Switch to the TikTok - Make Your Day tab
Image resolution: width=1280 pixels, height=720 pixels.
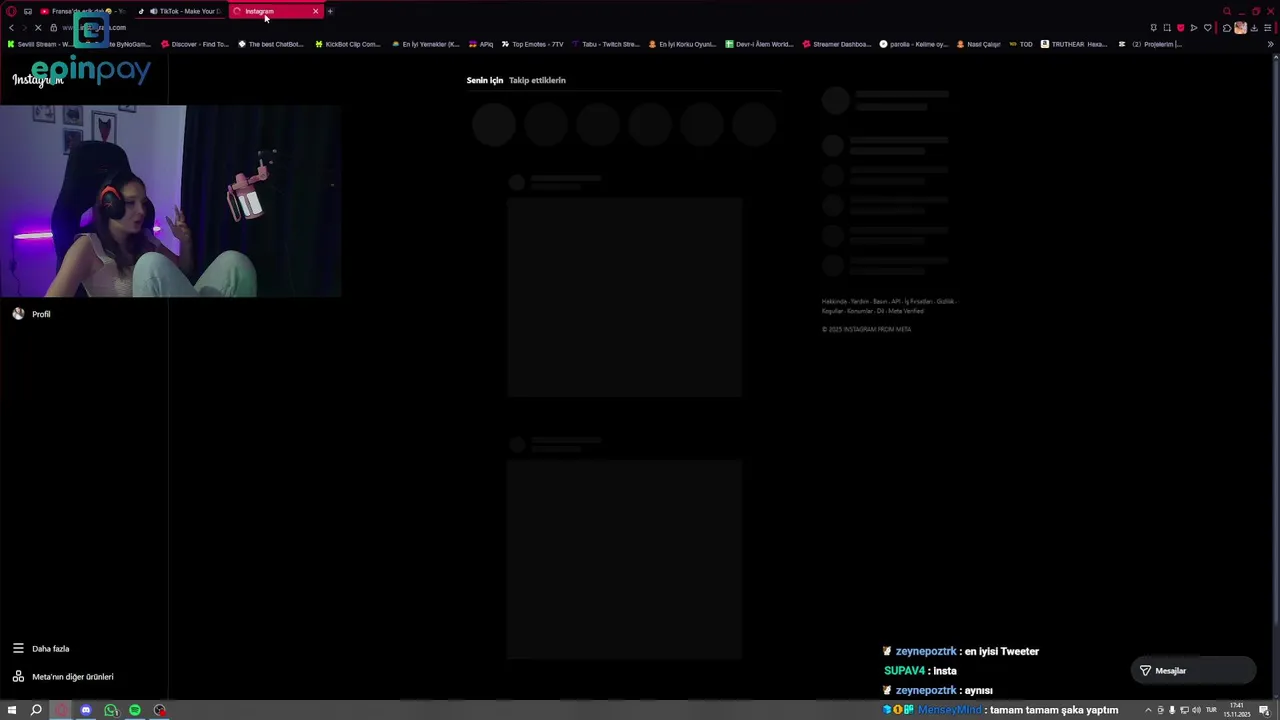182,11
